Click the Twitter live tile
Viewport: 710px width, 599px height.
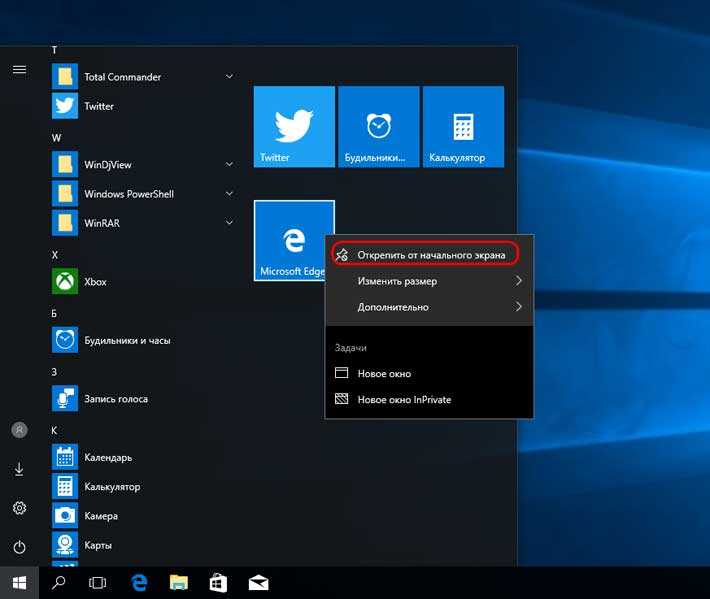(x=294, y=127)
